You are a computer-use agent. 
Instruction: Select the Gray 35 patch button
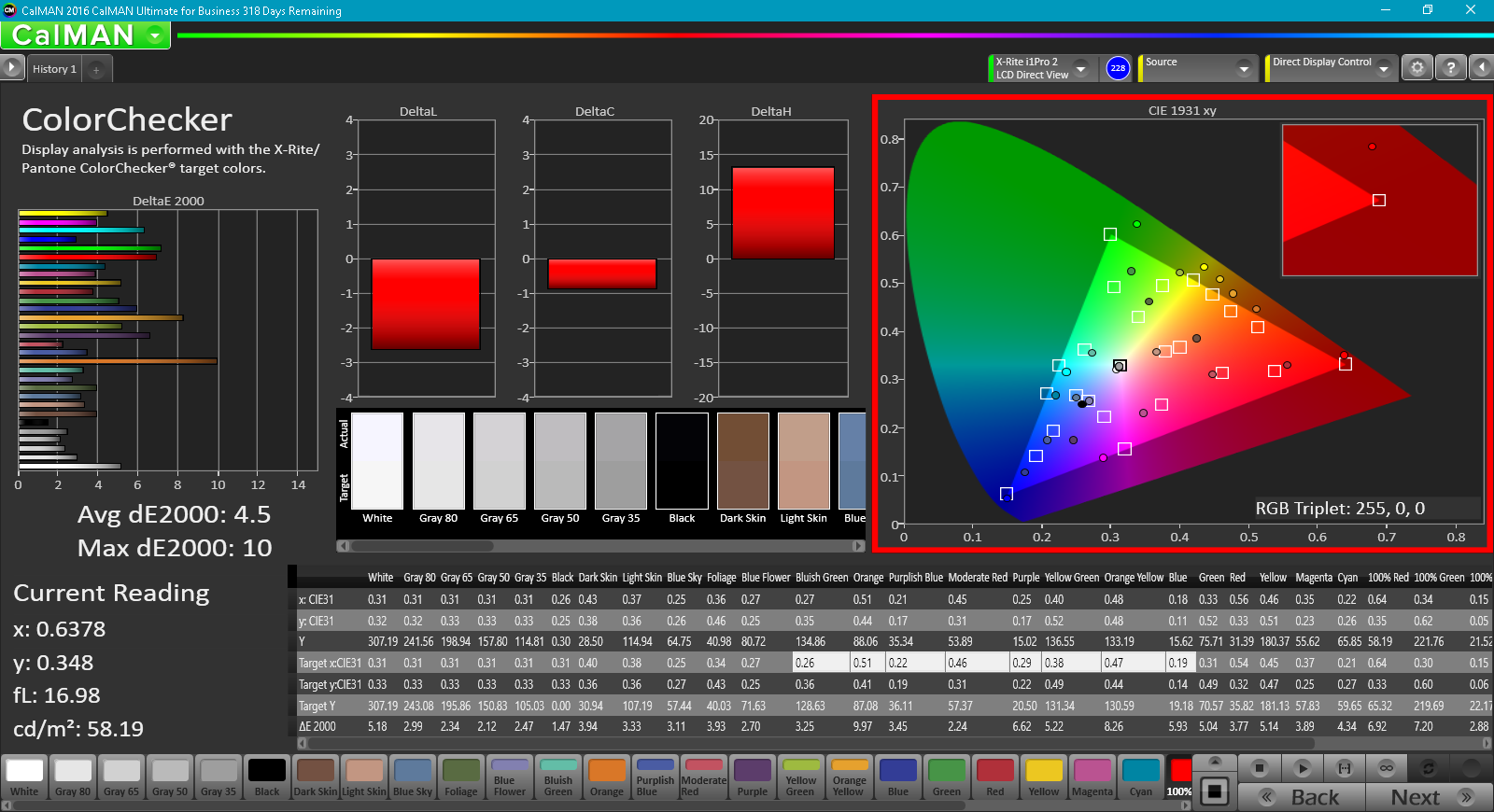pos(218,777)
